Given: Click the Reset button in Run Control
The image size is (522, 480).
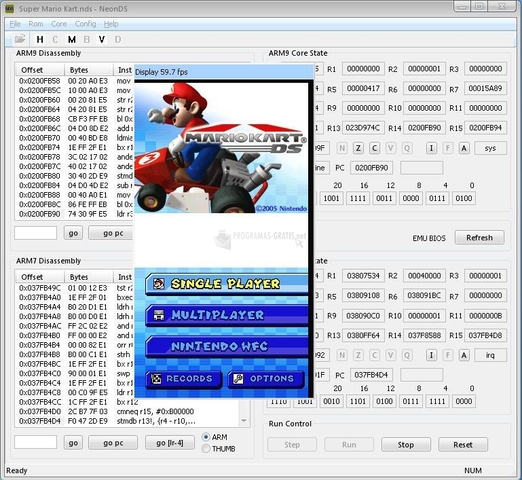Looking at the screenshot, I should click(463, 445).
